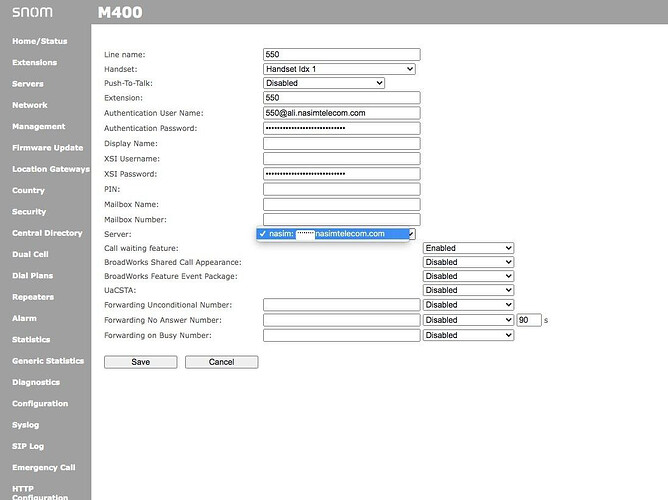Select the nasim server option
668x500 pixels.
click(x=333, y=234)
